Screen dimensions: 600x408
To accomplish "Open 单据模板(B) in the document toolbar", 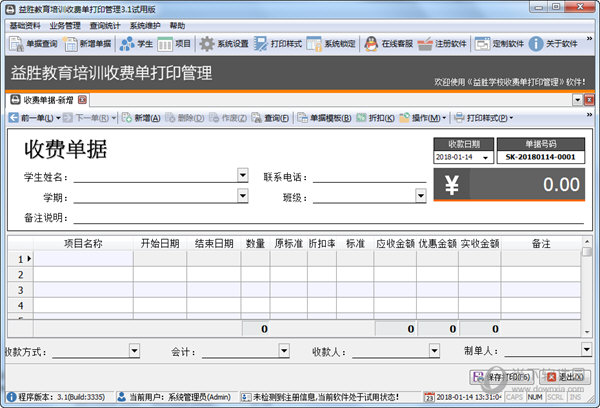I will (324, 118).
